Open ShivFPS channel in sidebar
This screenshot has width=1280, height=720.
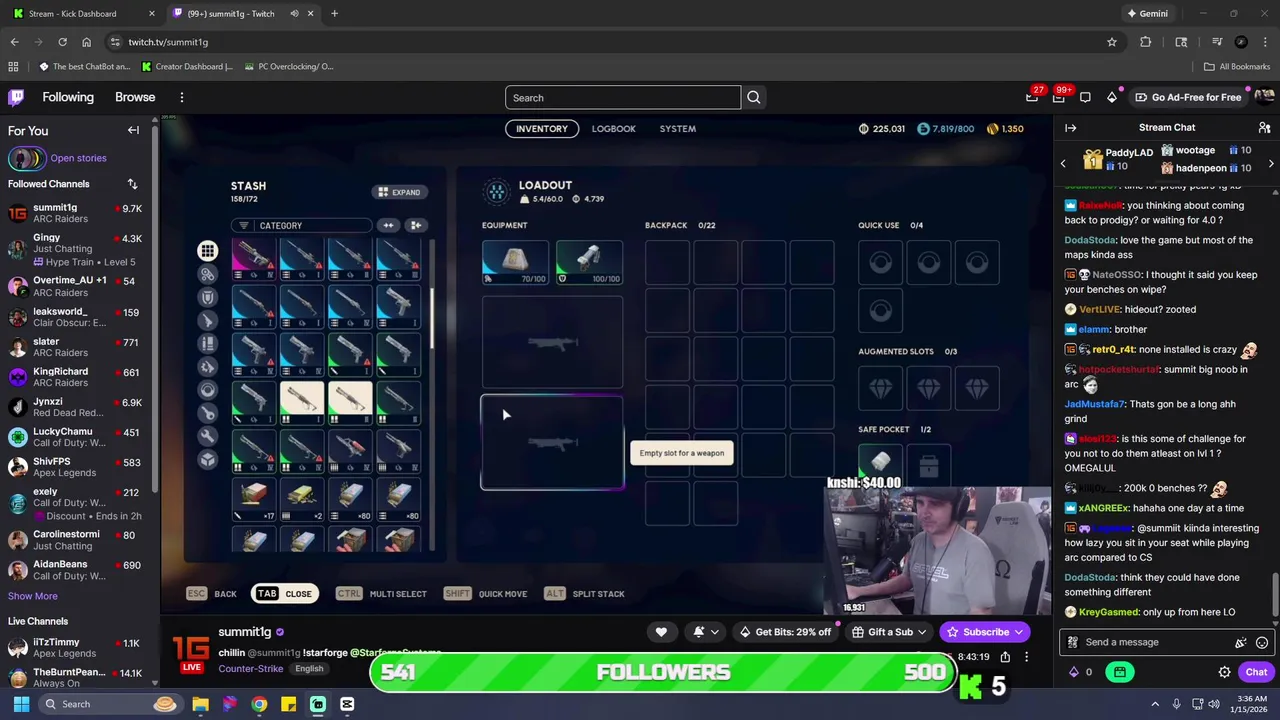[78, 467]
